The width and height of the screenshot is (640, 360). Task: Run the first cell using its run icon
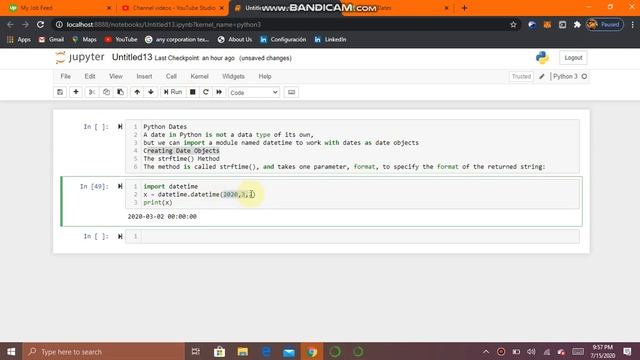120,127
